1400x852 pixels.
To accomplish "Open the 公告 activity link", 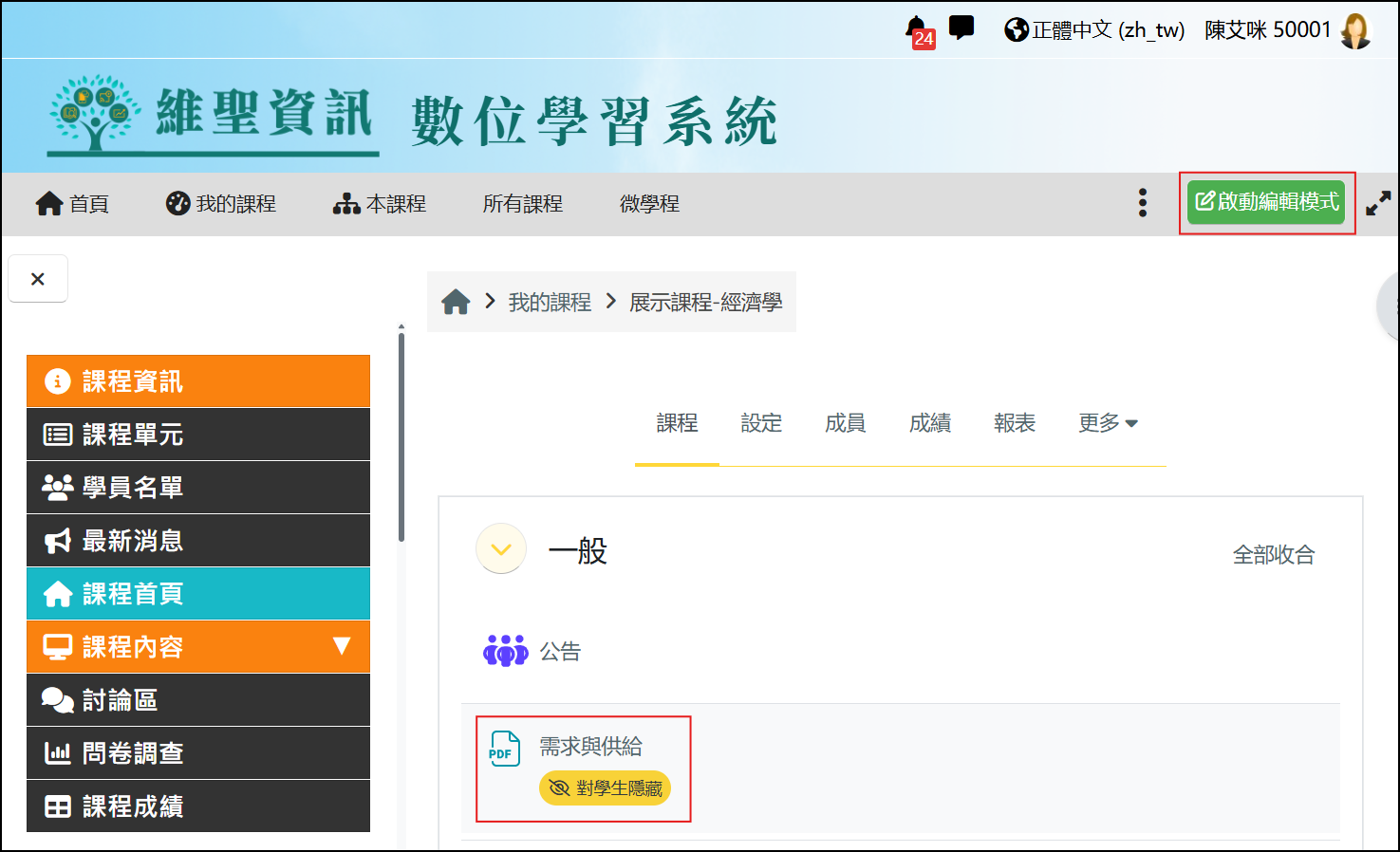I will [x=560, y=652].
